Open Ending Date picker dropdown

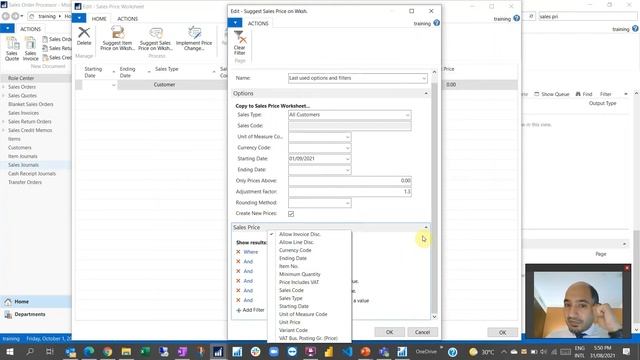coord(347,170)
